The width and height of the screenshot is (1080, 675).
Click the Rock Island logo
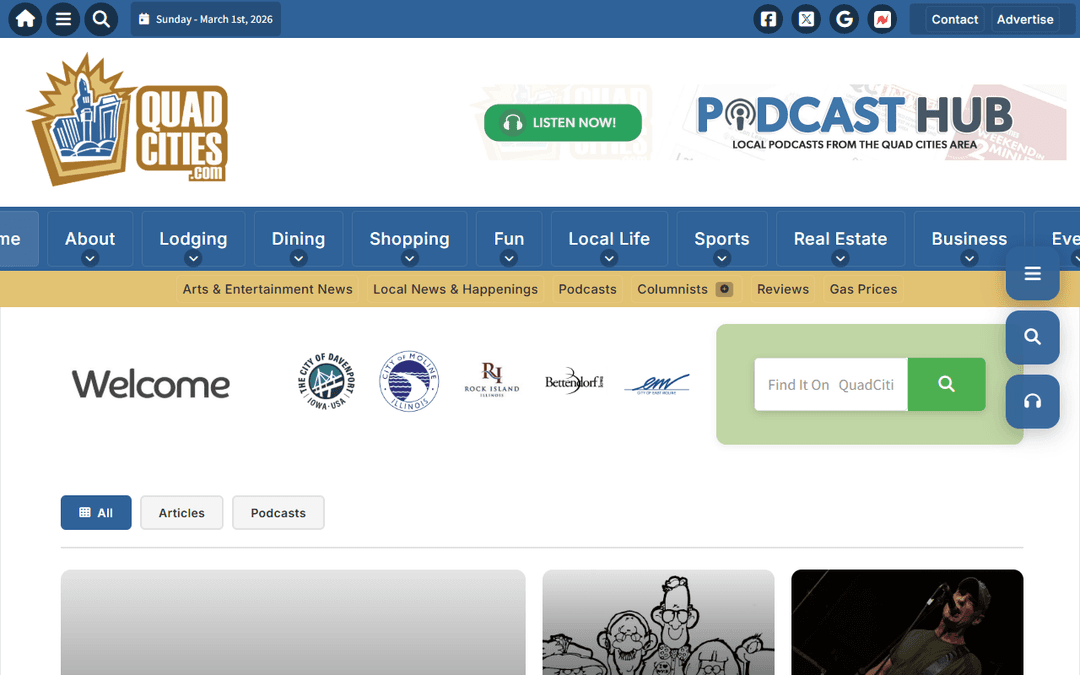point(492,380)
